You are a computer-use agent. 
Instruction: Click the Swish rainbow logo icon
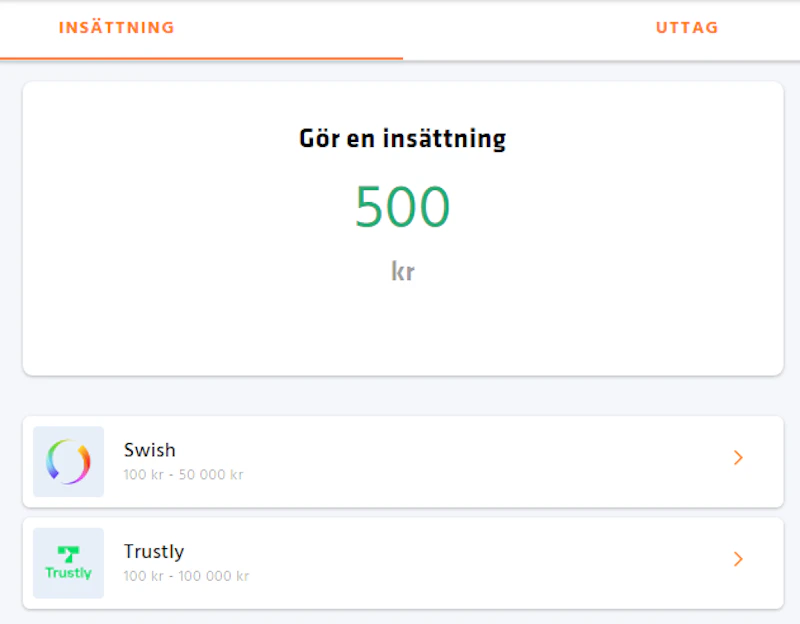(x=68, y=462)
